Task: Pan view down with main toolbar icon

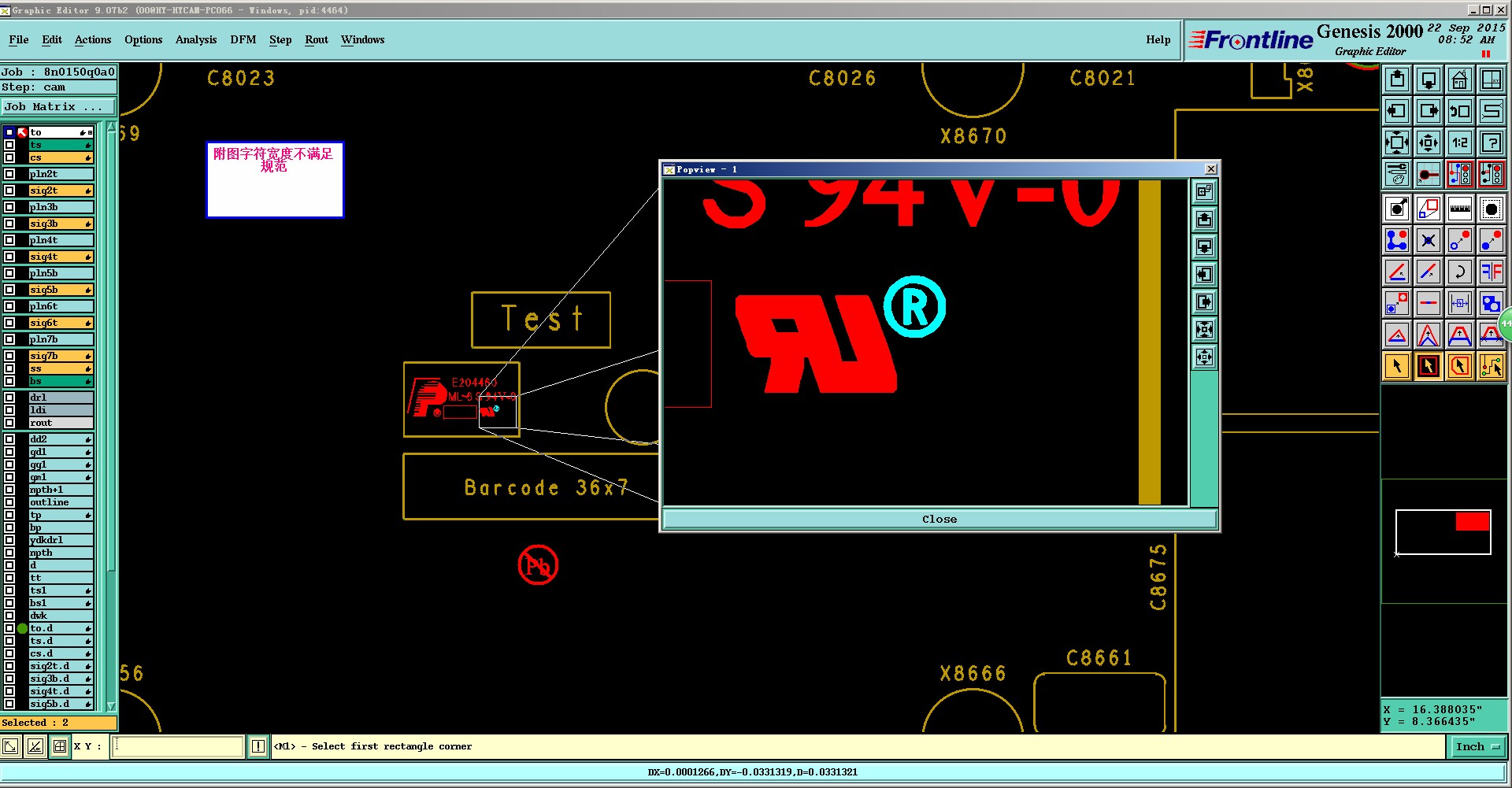Action: (1429, 80)
